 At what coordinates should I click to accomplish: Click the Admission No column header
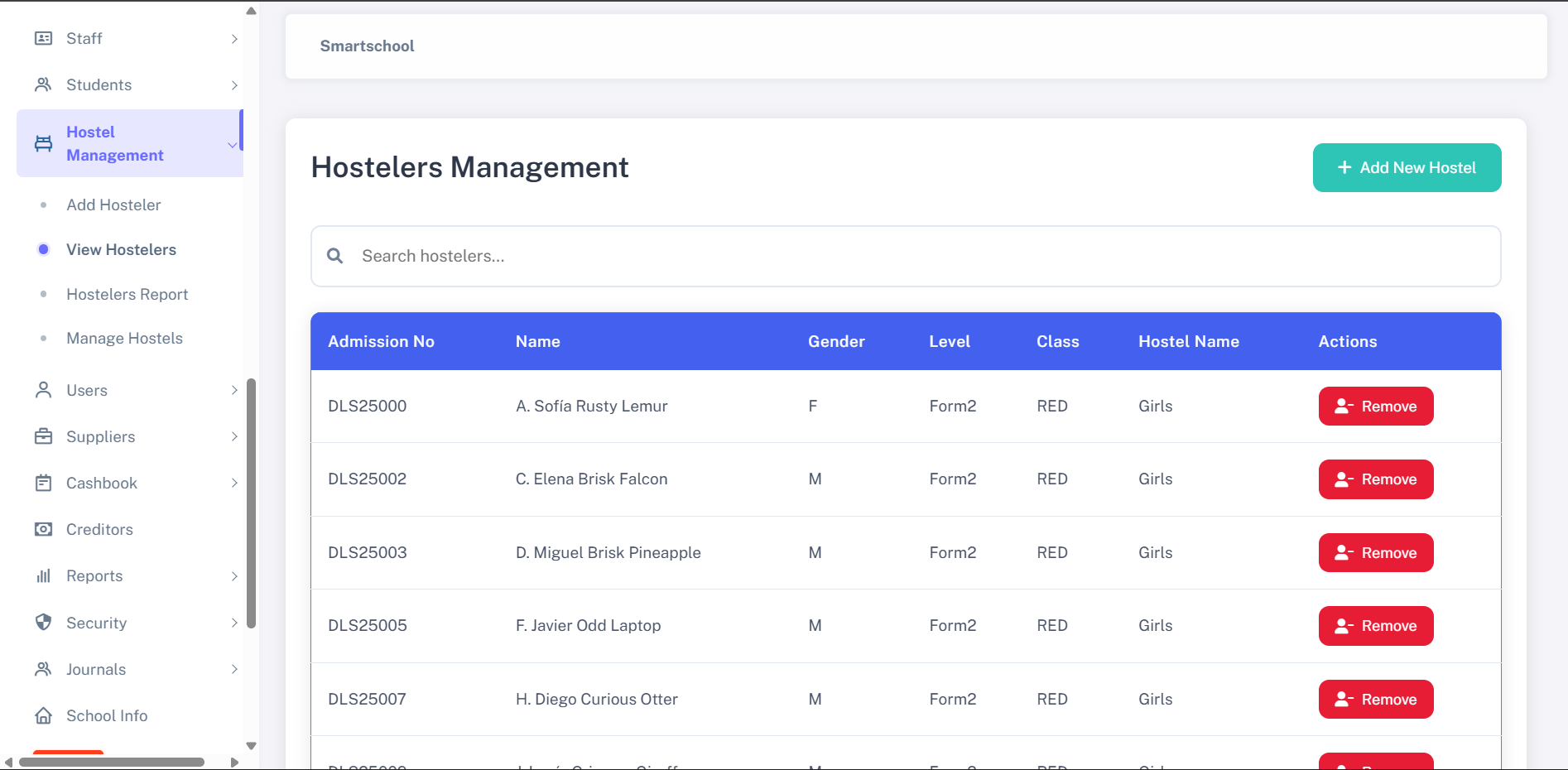pos(381,341)
